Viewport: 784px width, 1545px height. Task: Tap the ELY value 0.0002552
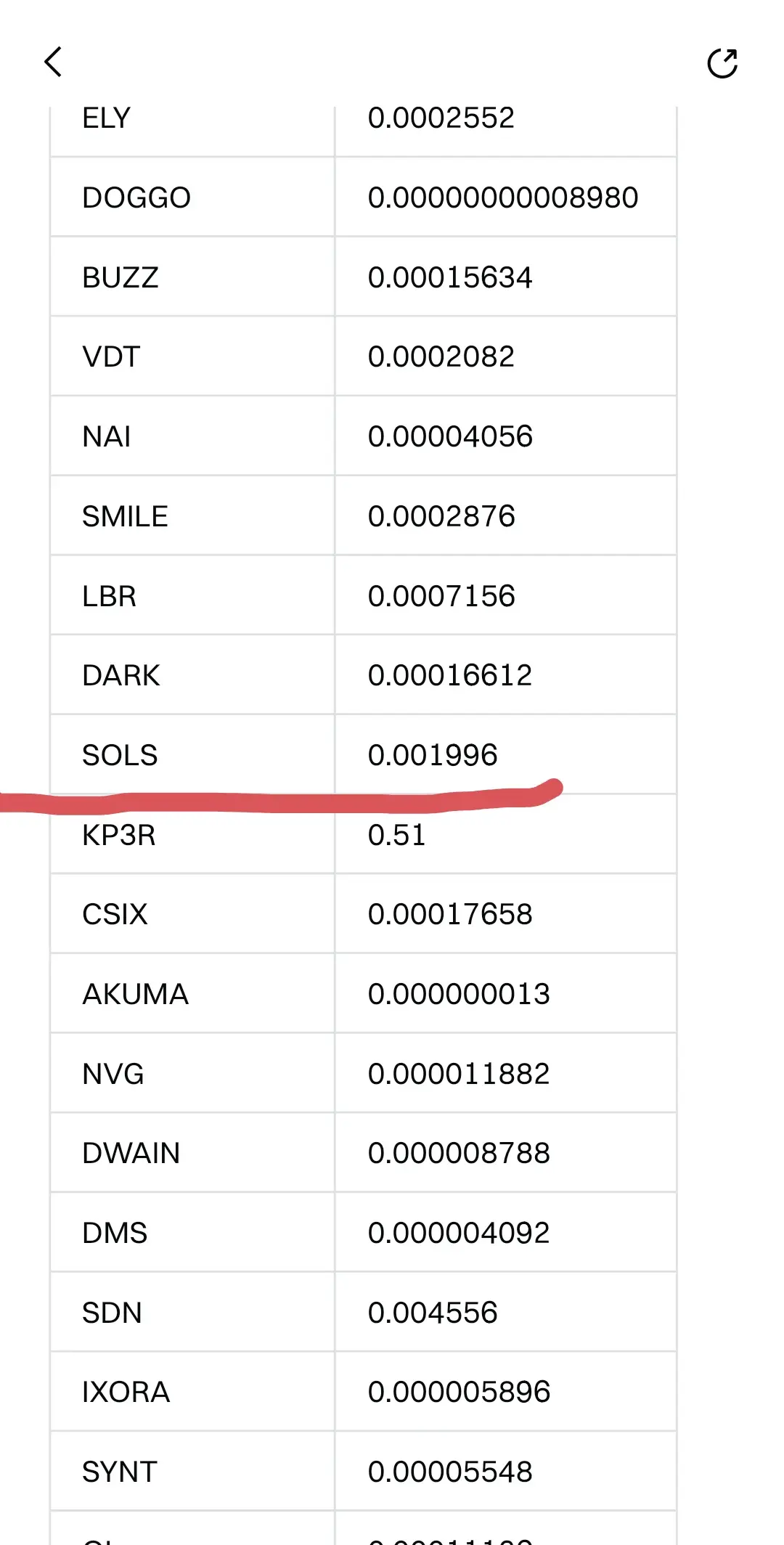[441, 118]
